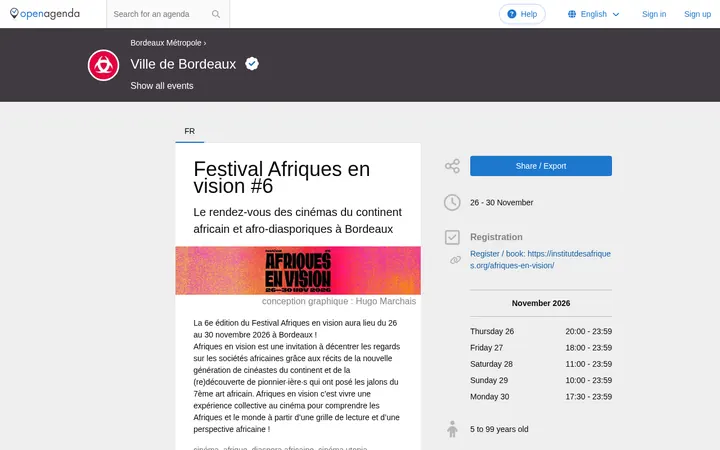The width and height of the screenshot is (720, 450).
Task: Click the search magnifier icon
Action: click(216, 14)
